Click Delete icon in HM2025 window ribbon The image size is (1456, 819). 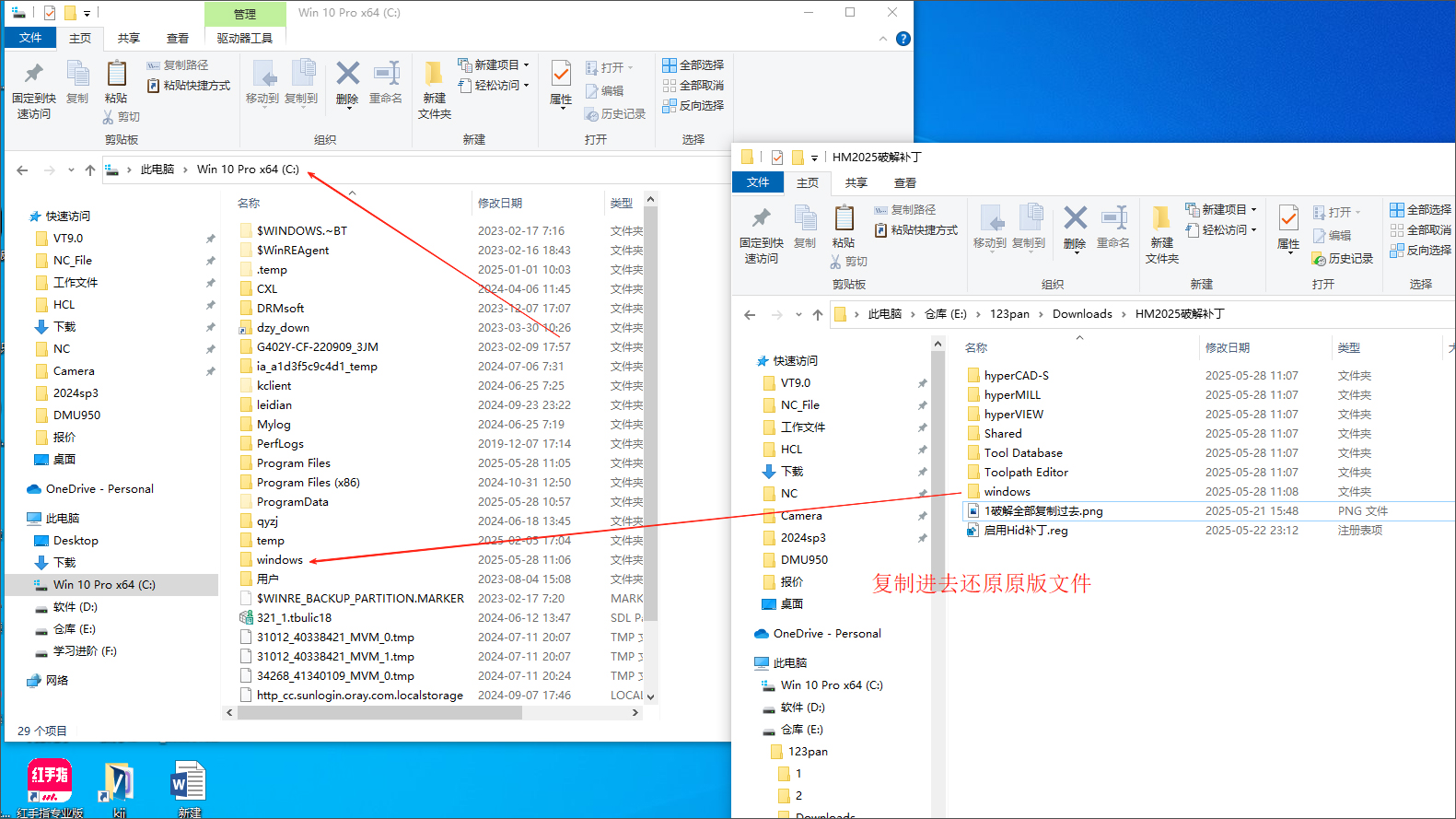1075,218
